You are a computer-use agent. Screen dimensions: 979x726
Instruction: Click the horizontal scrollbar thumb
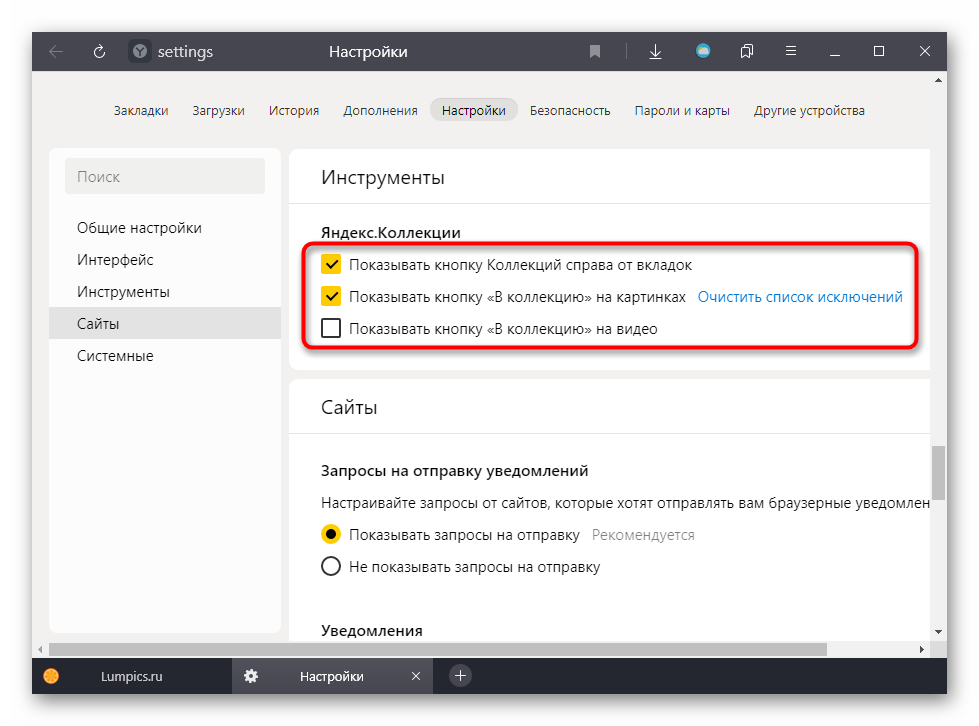[438, 649]
